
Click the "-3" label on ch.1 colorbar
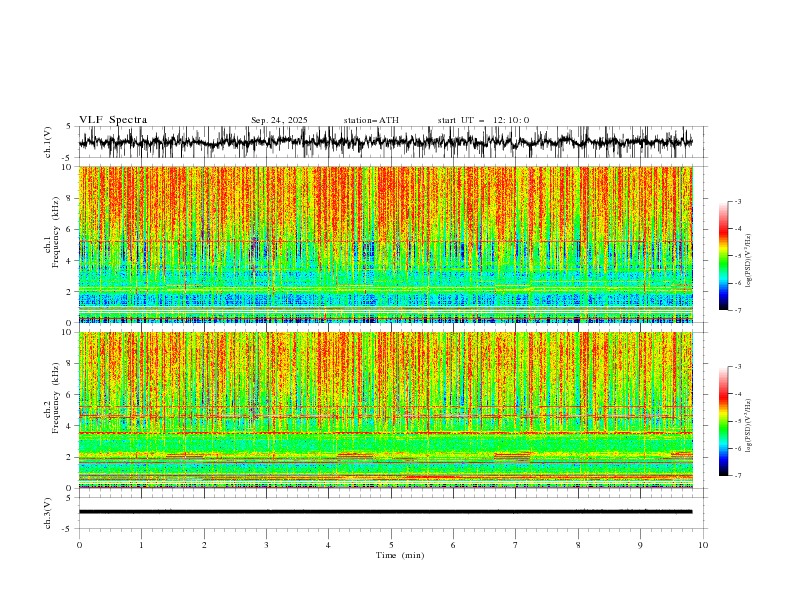pyautogui.click(x=737, y=201)
